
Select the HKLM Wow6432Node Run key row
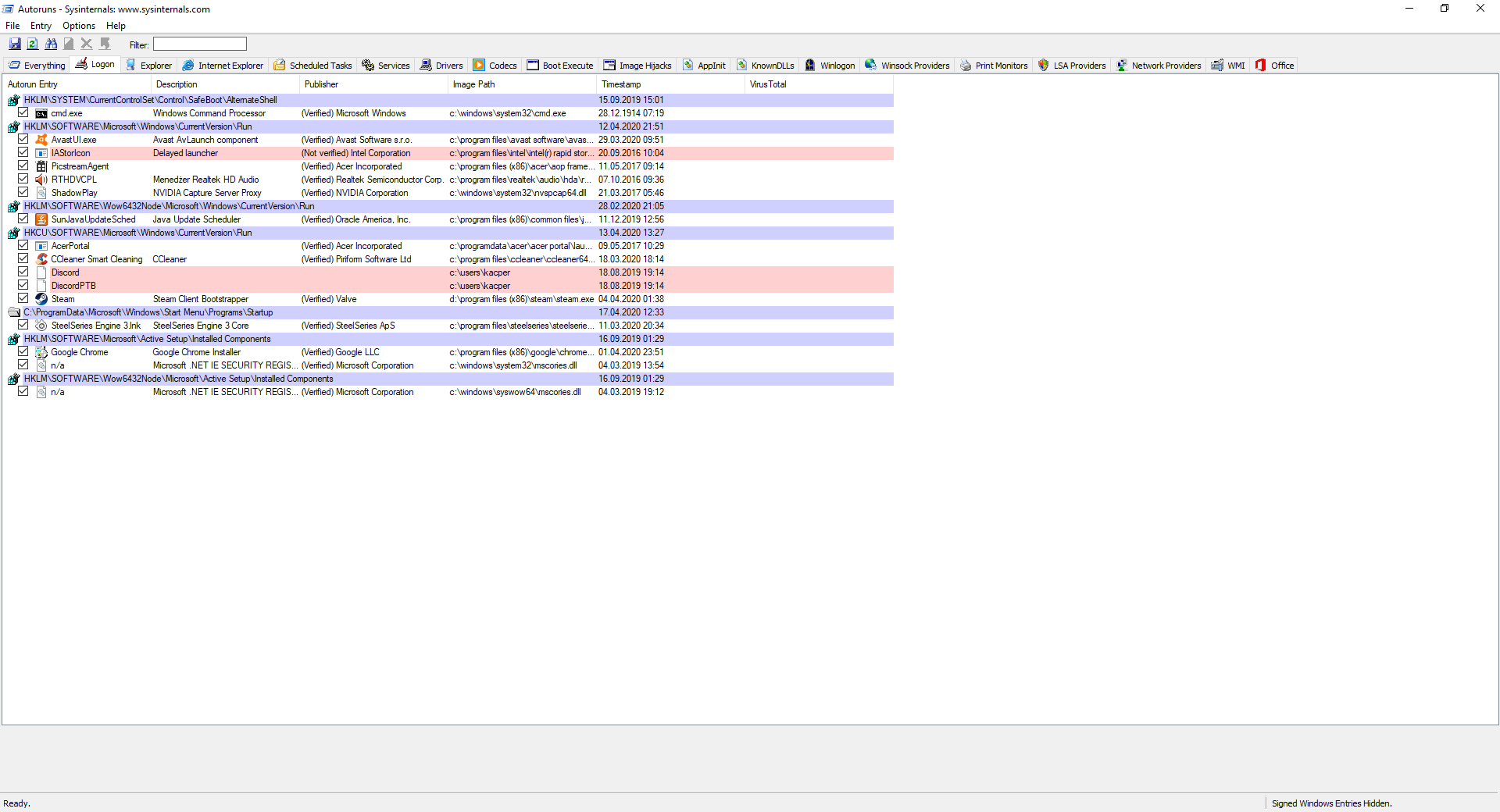(x=448, y=206)
